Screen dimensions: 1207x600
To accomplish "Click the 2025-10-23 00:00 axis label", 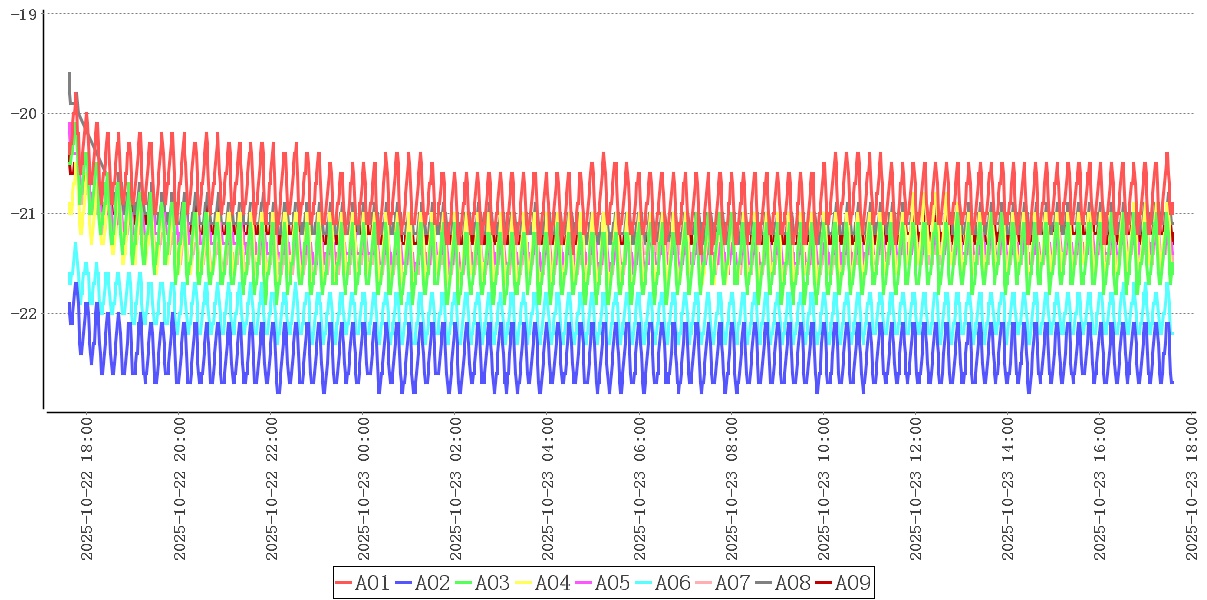I will (364, 490).
